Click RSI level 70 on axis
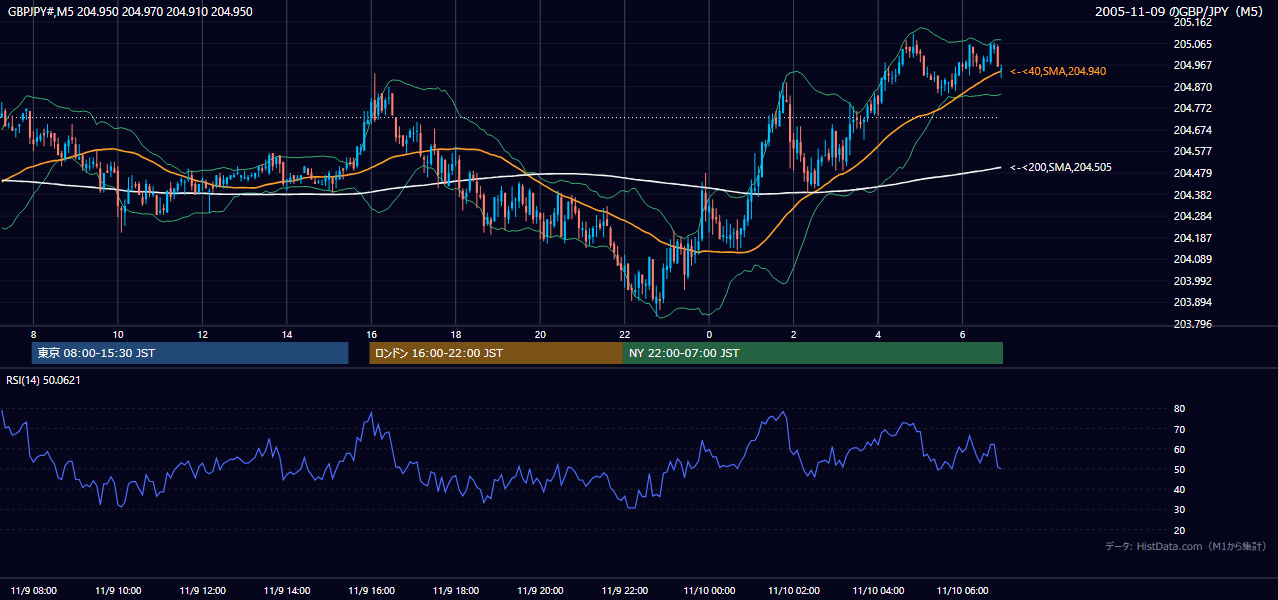 1179,429
